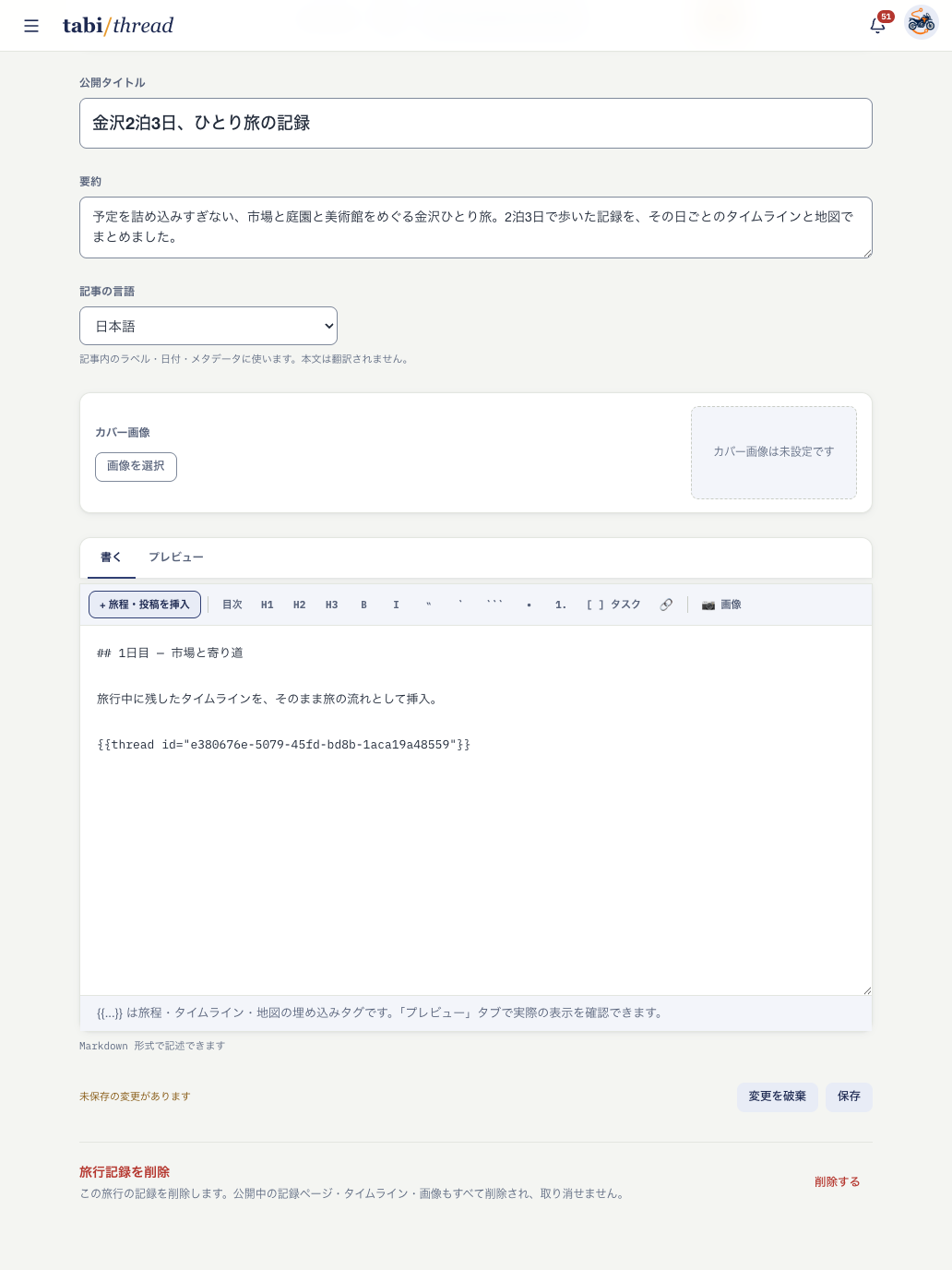The width and height of the screenshot is (952, 1270).
Task: Open the notifications bell
Action: pos(878,25)
